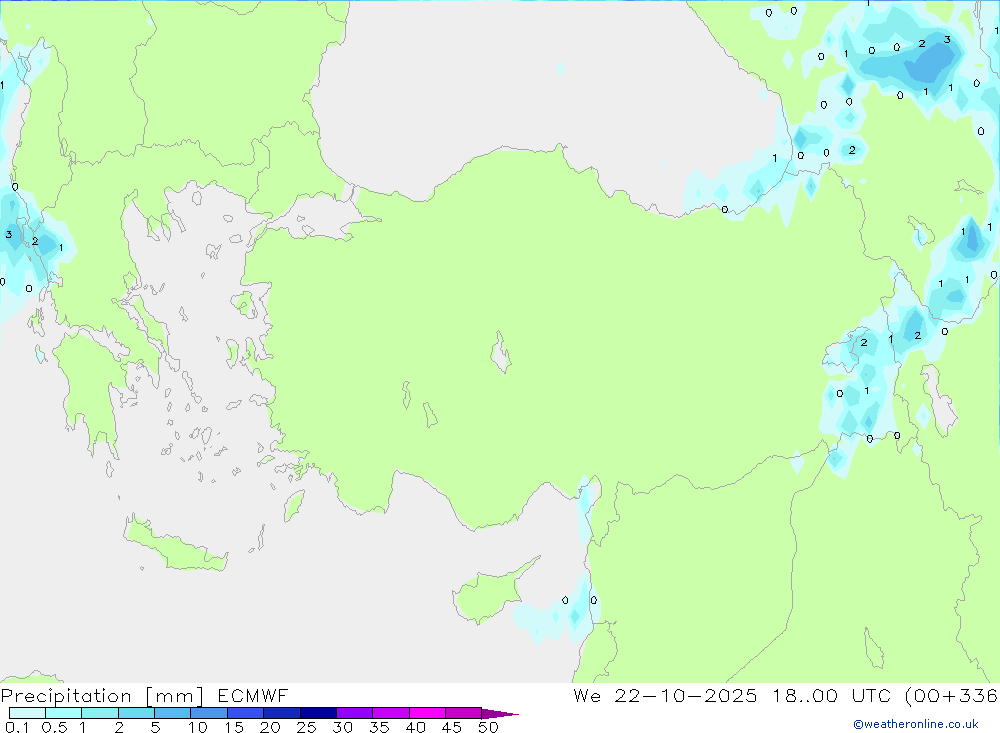Click the "30" legend scale label

coord(342,727)
